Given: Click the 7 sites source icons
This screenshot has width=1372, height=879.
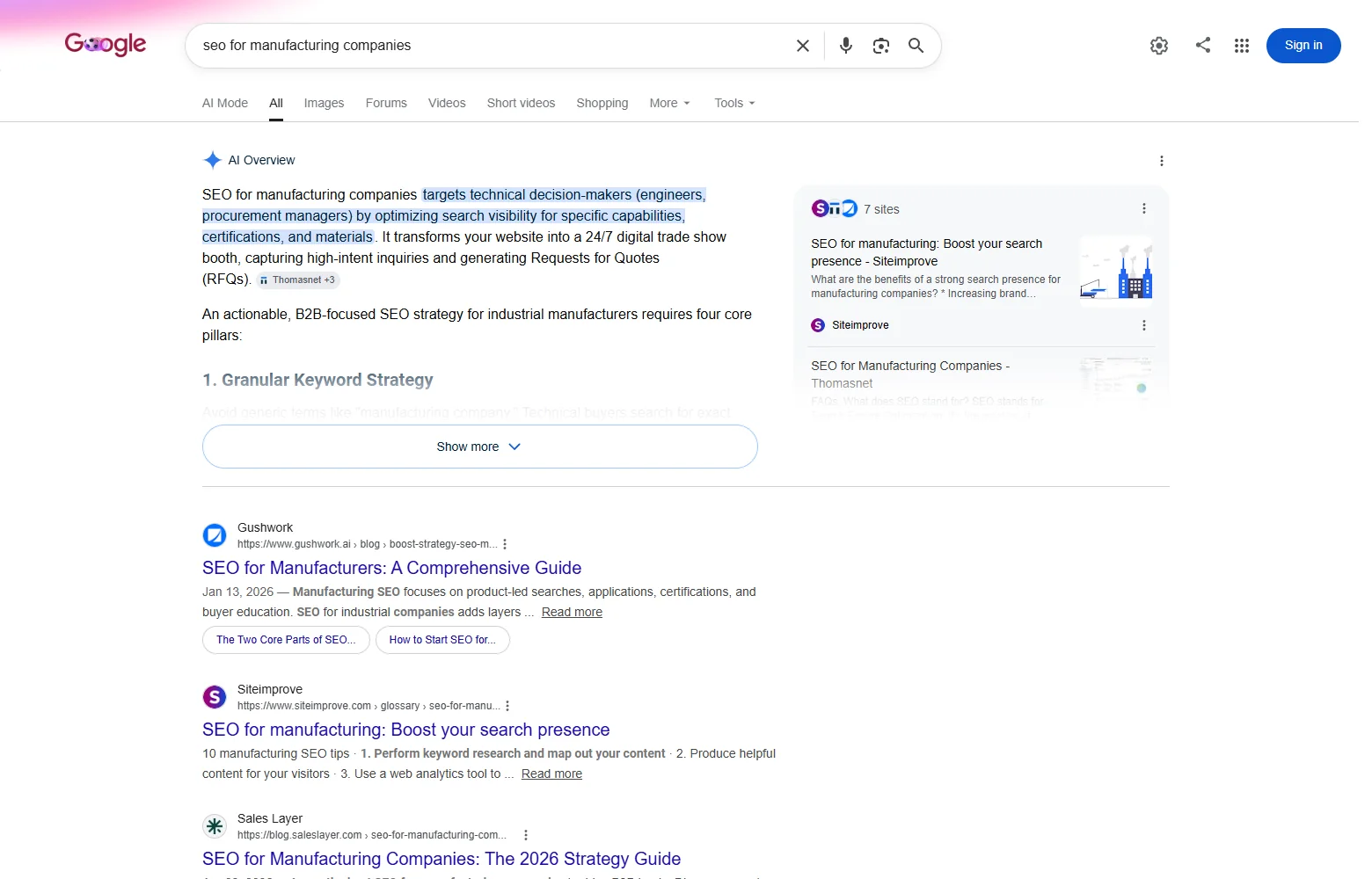Looking at the screenshot, I should [x=834, y=208].
